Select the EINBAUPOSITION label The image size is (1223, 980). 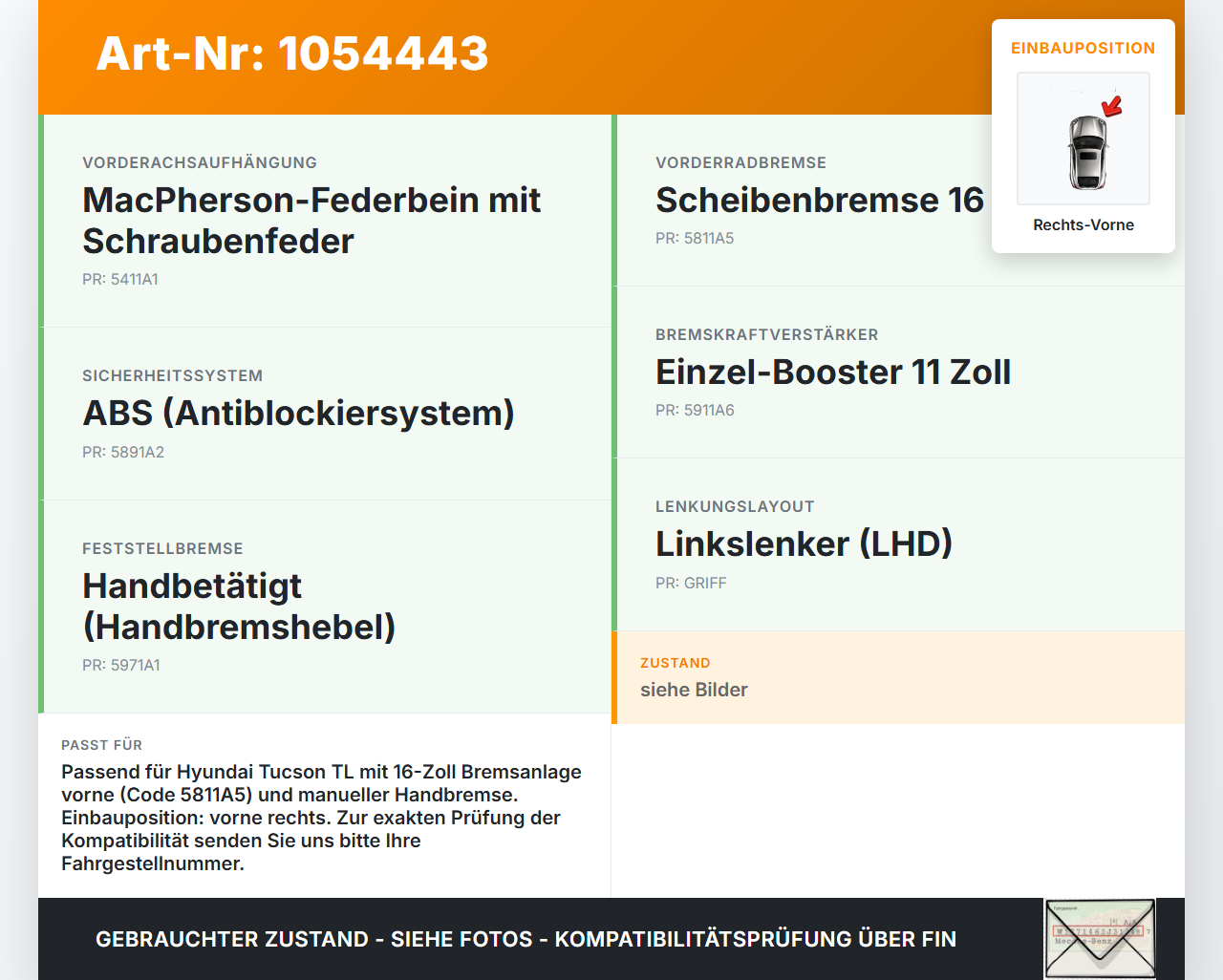click(x=1084, y=48)
